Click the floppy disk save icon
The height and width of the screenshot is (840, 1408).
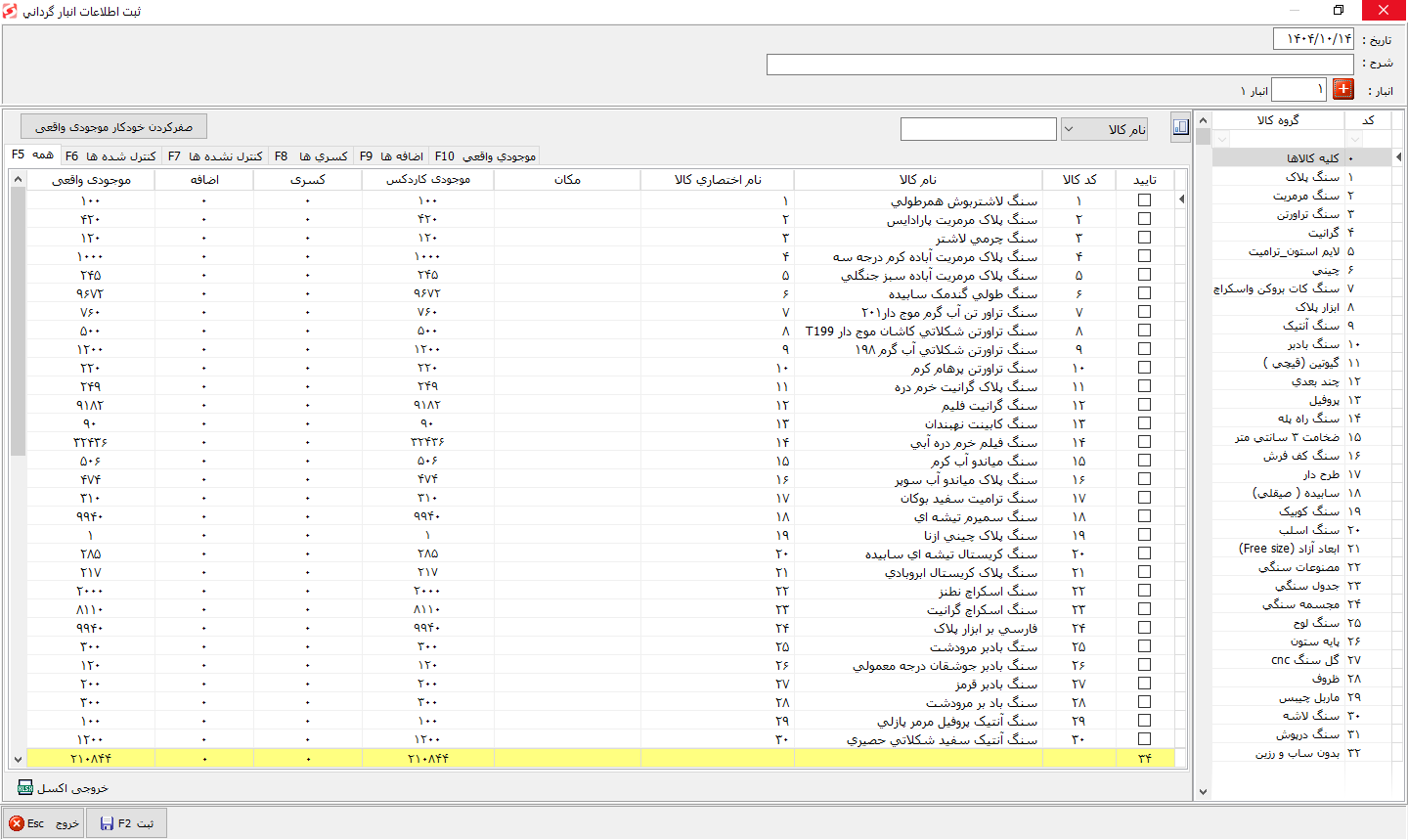pyautogui.click(x=107, y=823)
